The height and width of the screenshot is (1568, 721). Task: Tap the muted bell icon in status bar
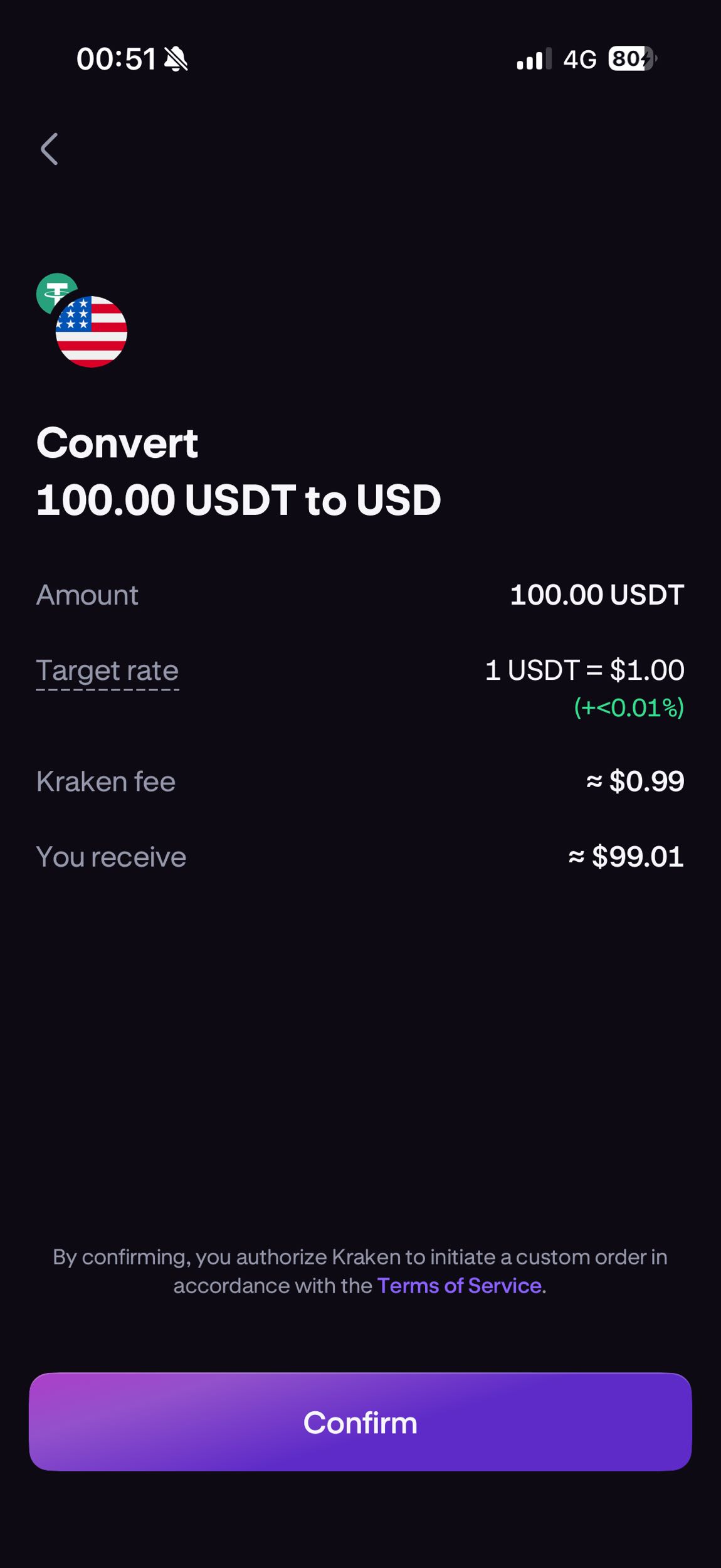[x=176, y=60]
